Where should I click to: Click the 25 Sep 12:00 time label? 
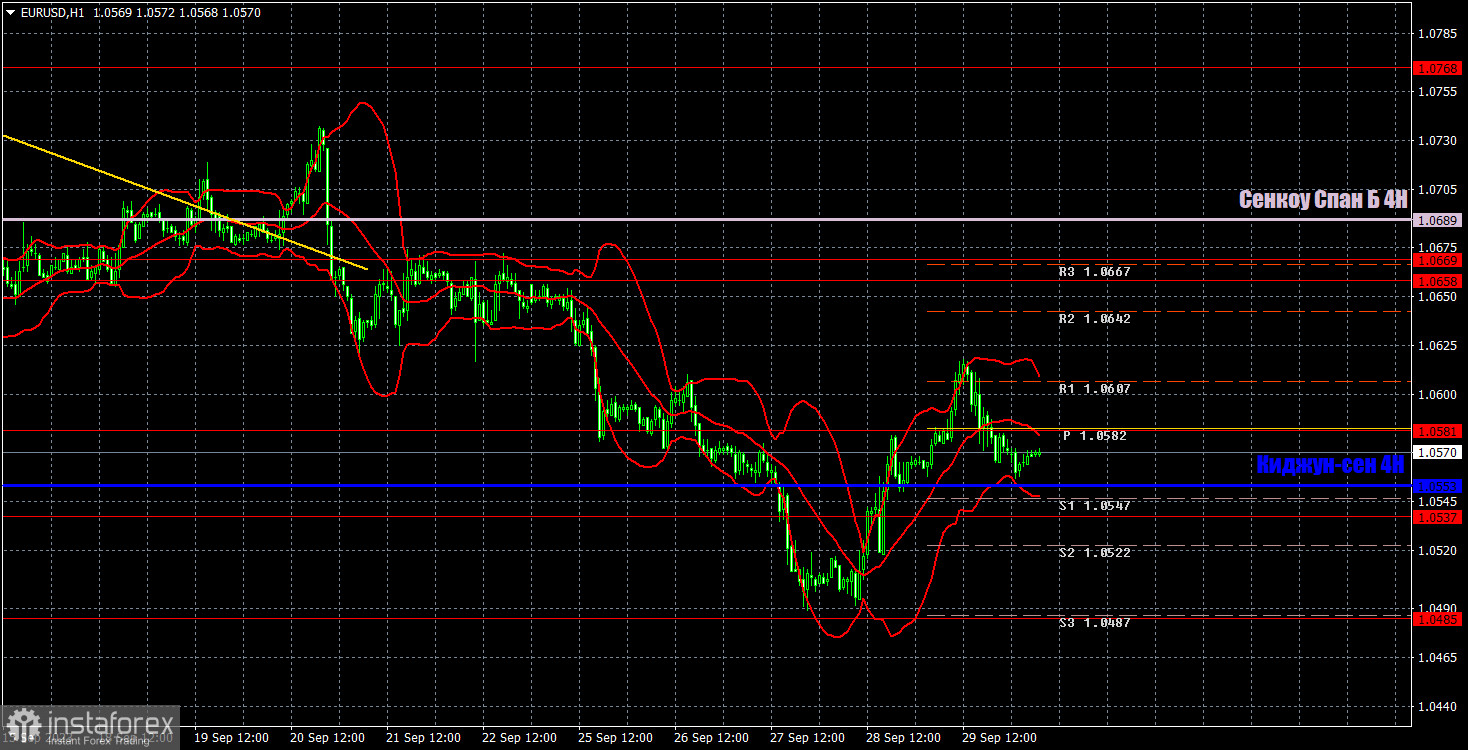(x=615, y=738)
